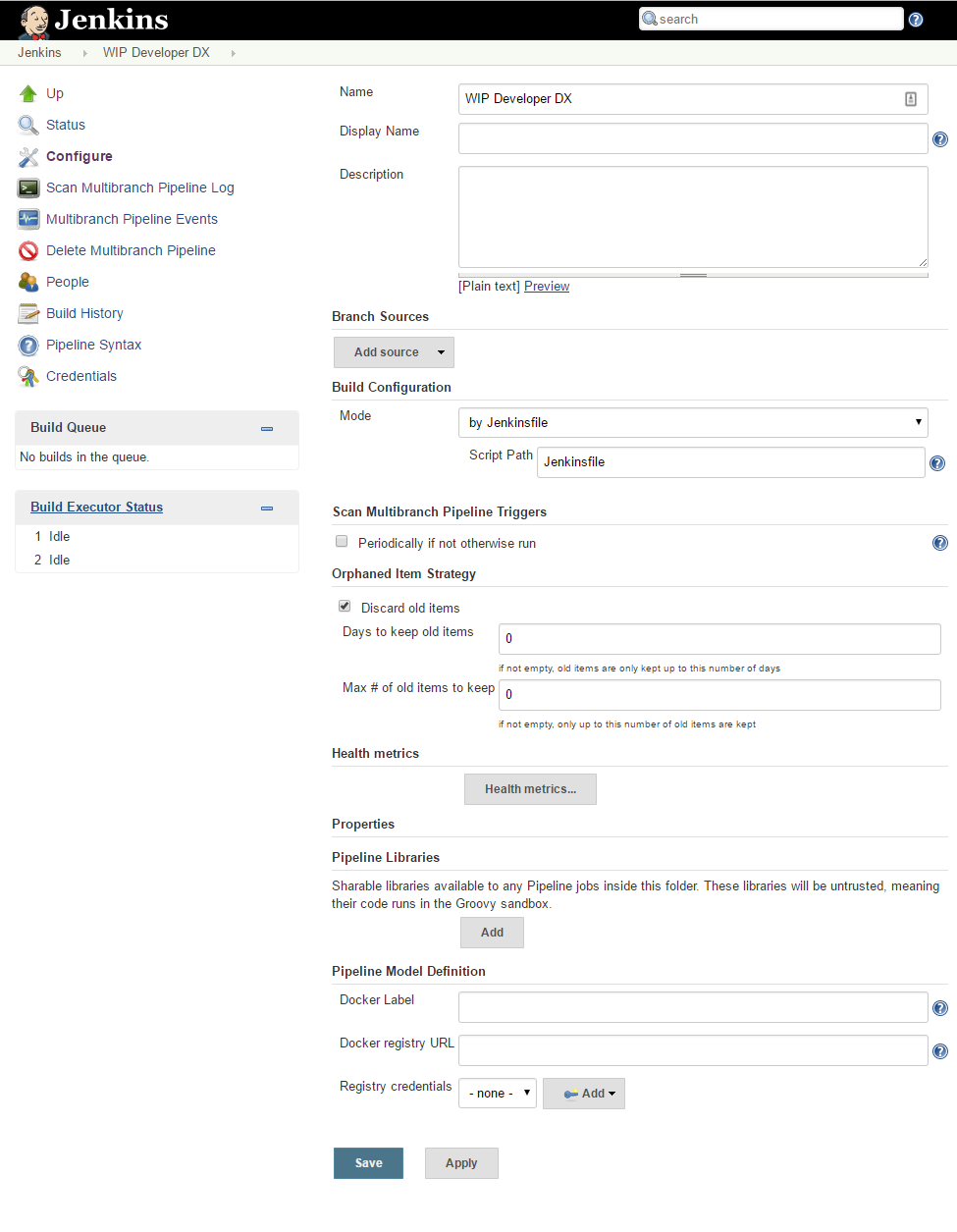Screen dimensions: 957x1232
Task: Expand the Jenkins breadcrumb arrow menu
Action: (x=85, y=53)
